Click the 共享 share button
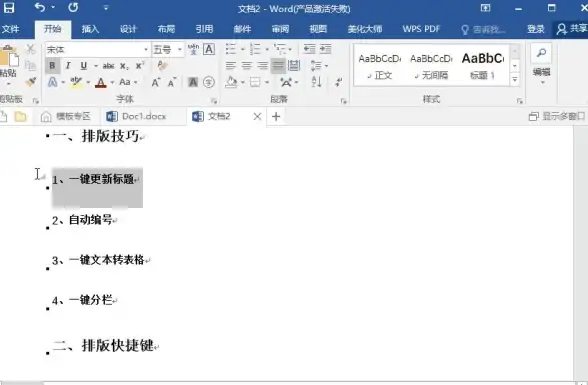Screen dimensions: 588x385 click(x=572, y=29)
